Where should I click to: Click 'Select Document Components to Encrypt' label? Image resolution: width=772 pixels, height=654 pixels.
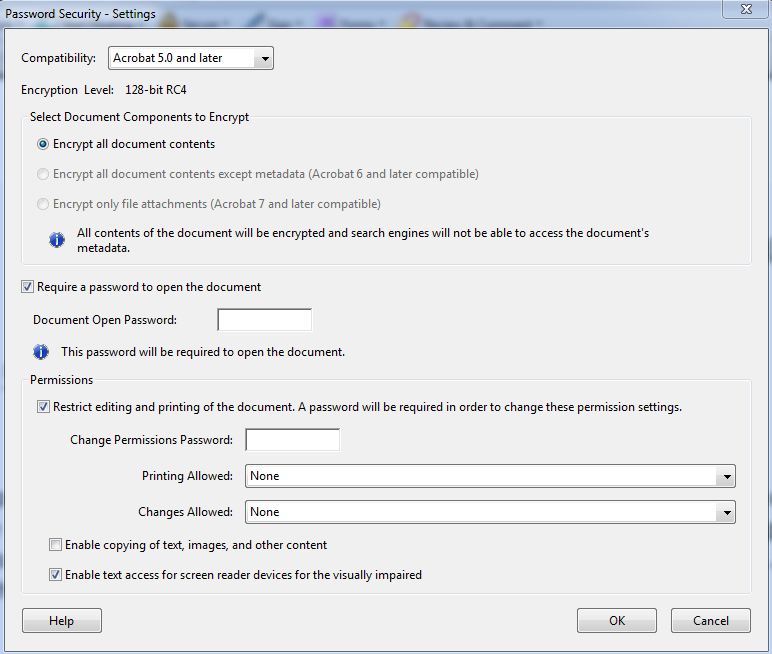coord(139,117)
